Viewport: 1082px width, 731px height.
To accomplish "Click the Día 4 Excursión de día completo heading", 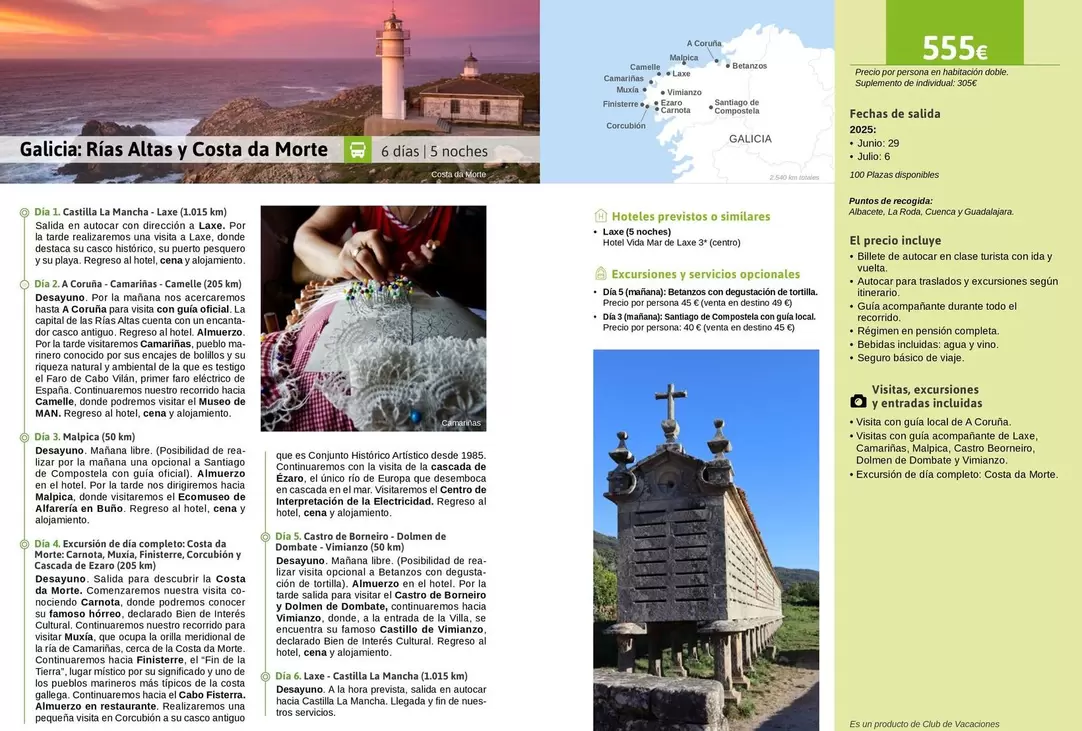I will (138, 554).
